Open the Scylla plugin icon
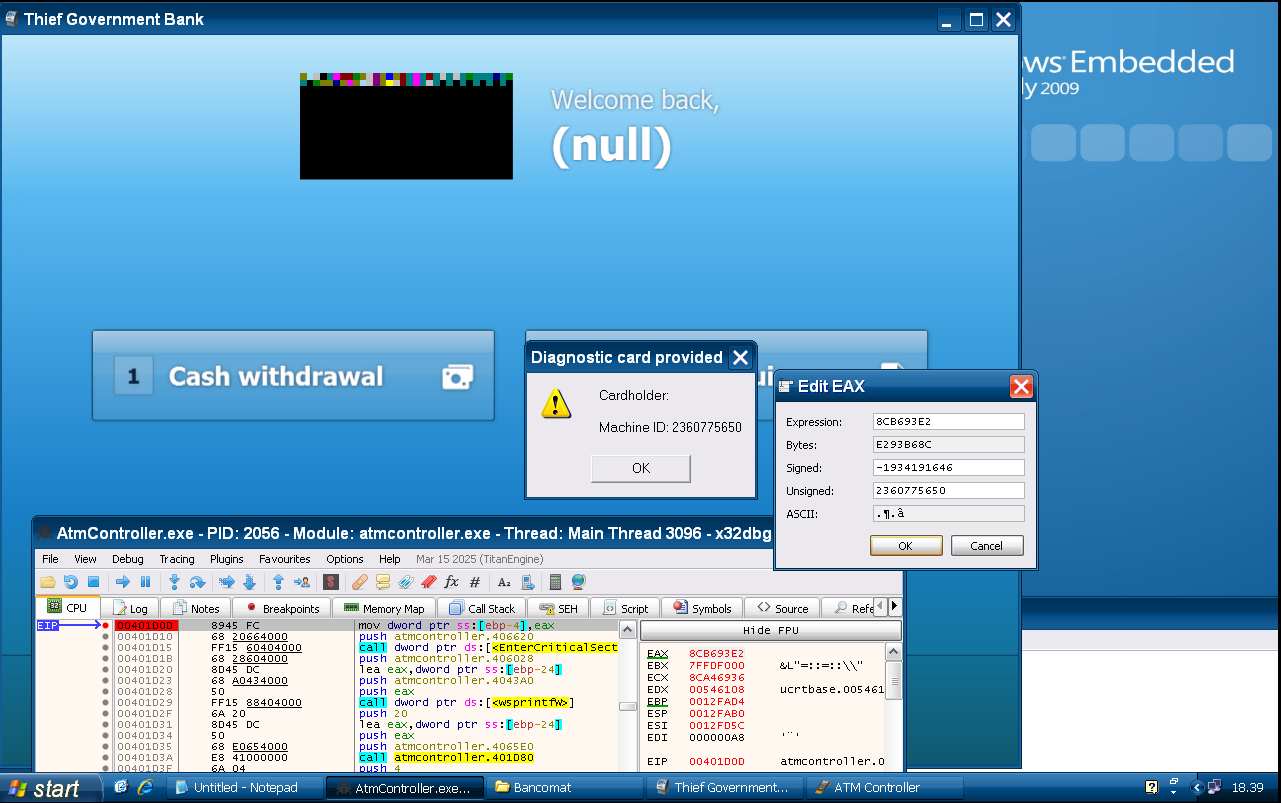 click(330, 581)
